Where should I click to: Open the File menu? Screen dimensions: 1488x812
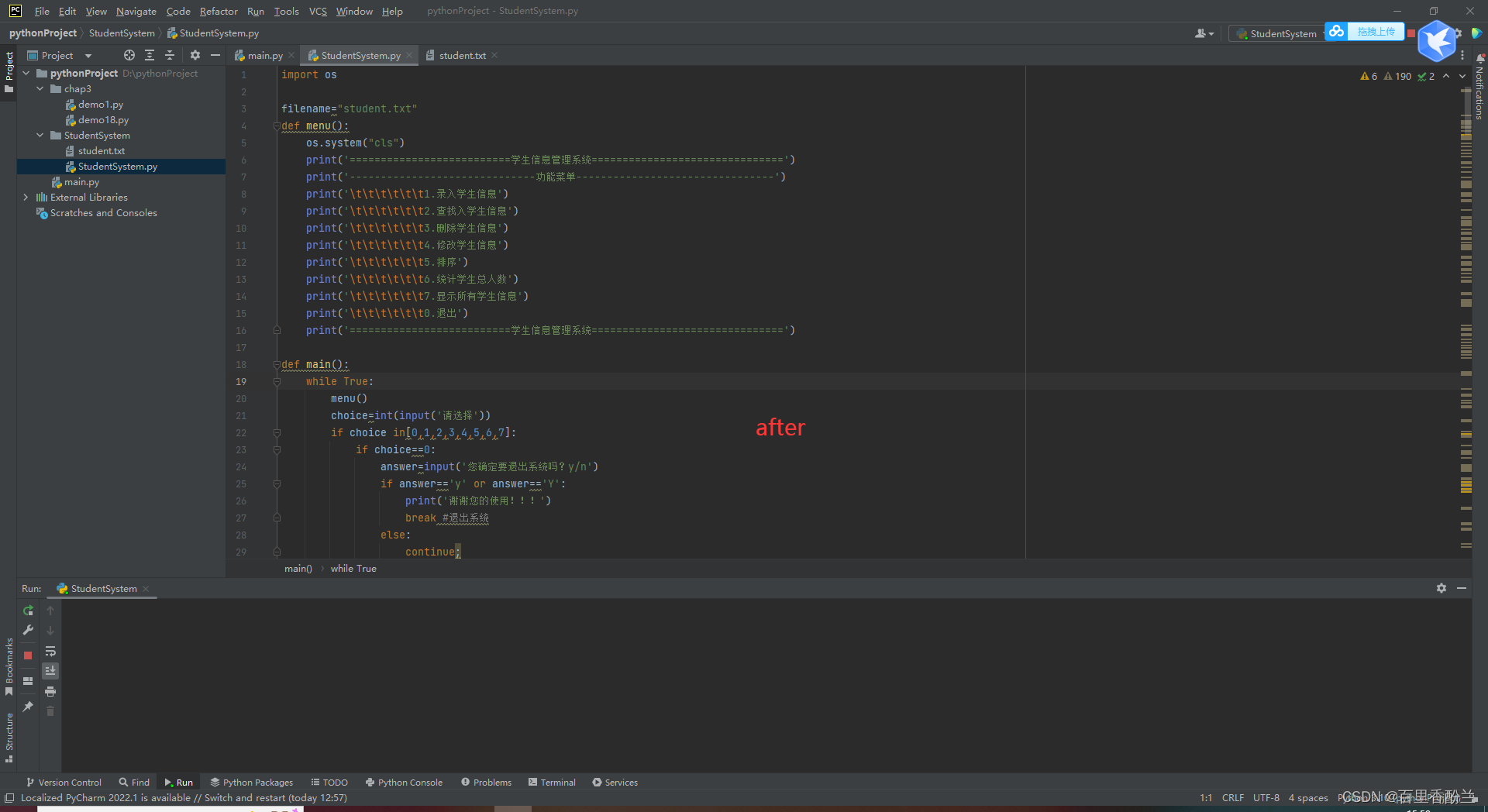pos(42,11)
